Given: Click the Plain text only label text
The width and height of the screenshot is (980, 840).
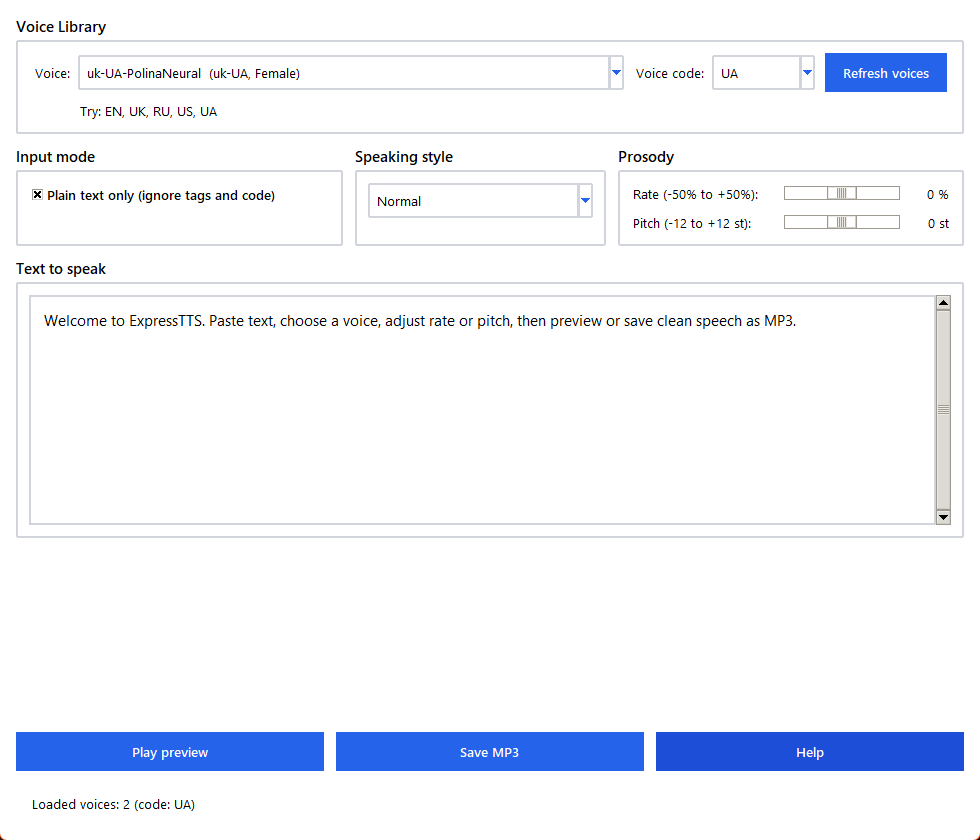Looking at the screenshot, I should (x=161, y=195).
